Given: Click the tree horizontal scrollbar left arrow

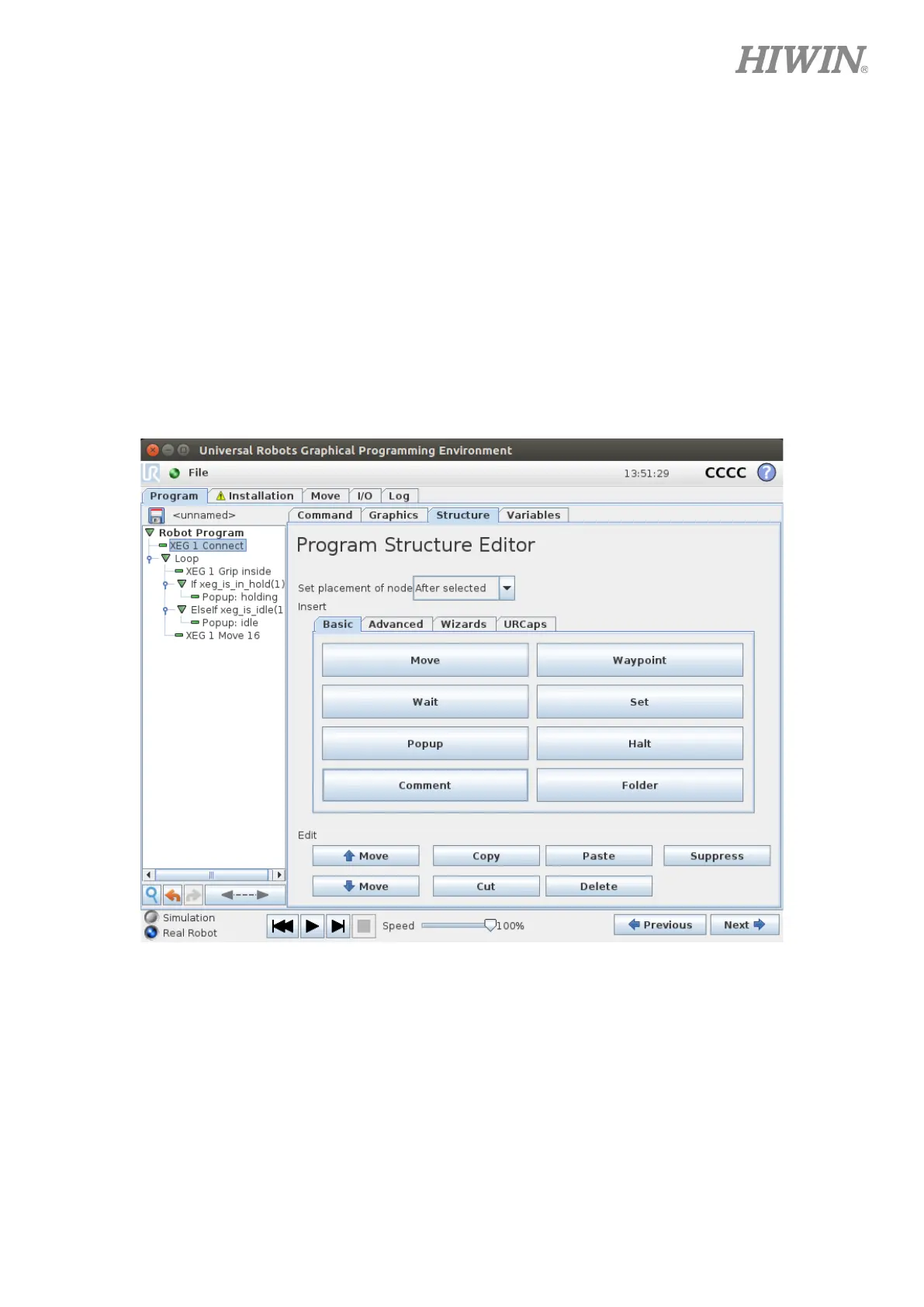Looking at the screenshot, I should point(149,875).
